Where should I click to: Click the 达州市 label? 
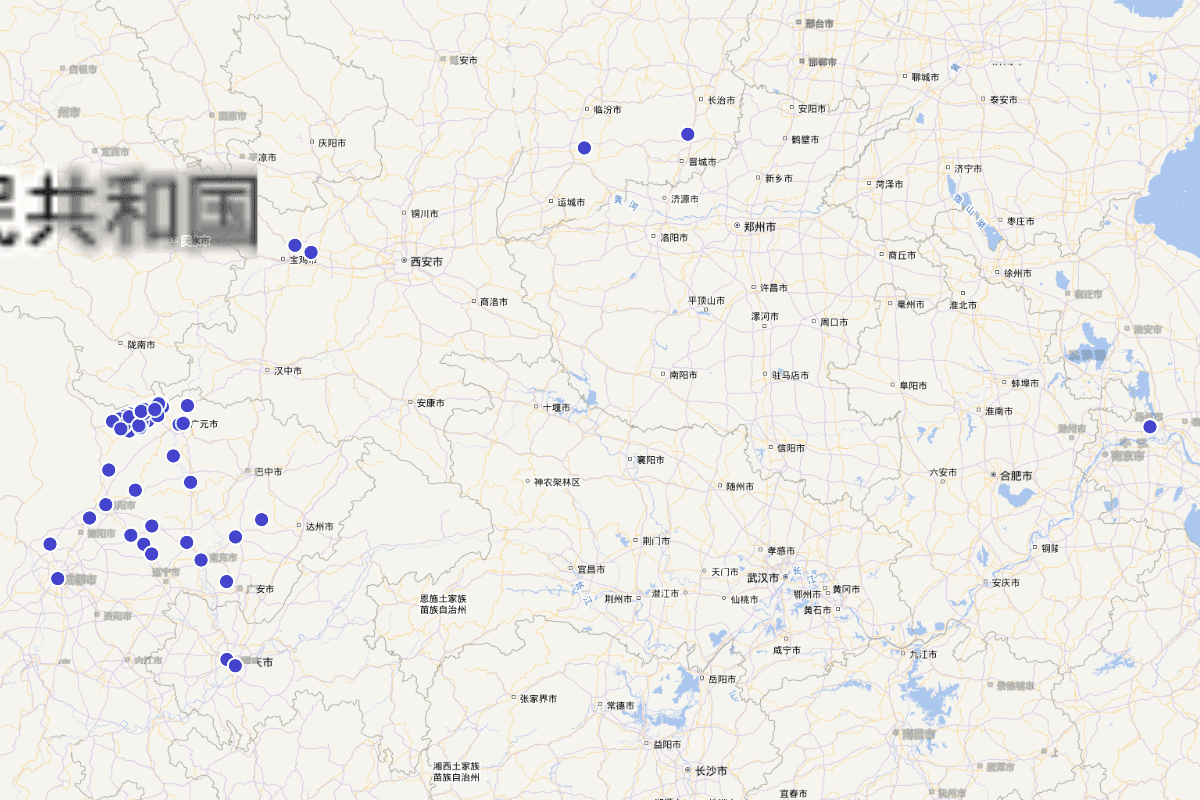point(320,526)
